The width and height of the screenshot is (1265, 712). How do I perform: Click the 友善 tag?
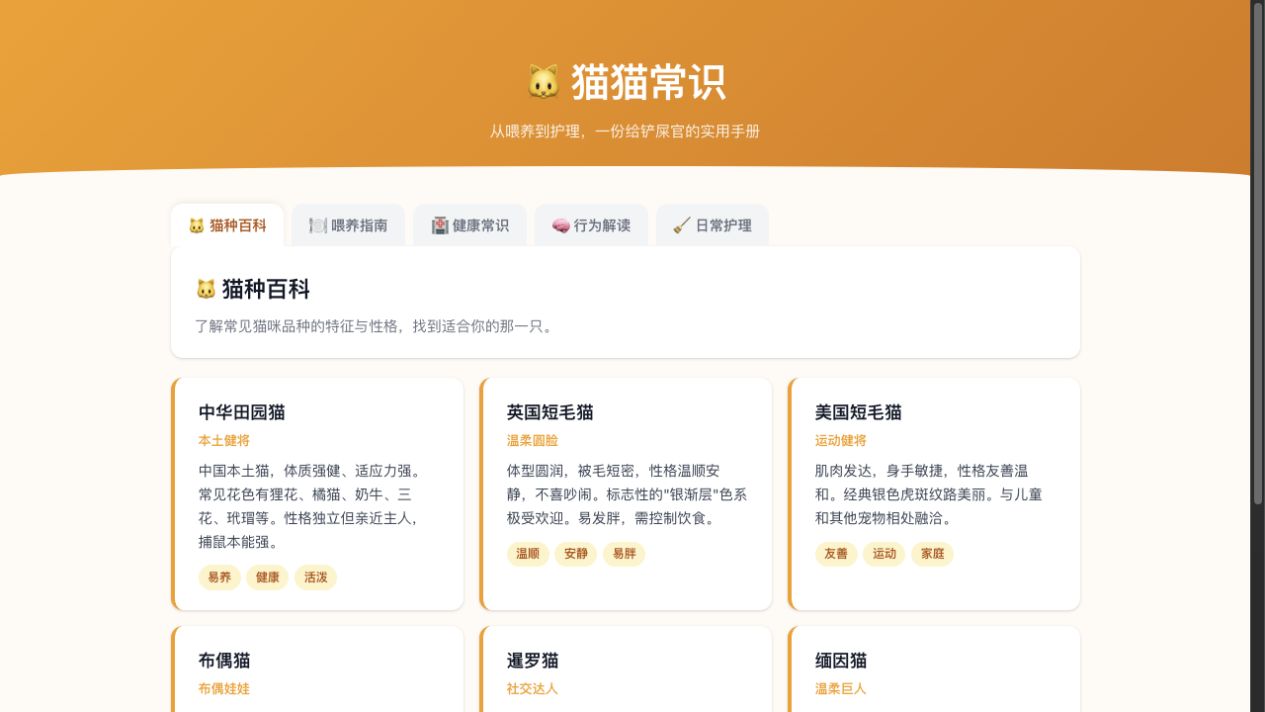[x=835, y=554]
